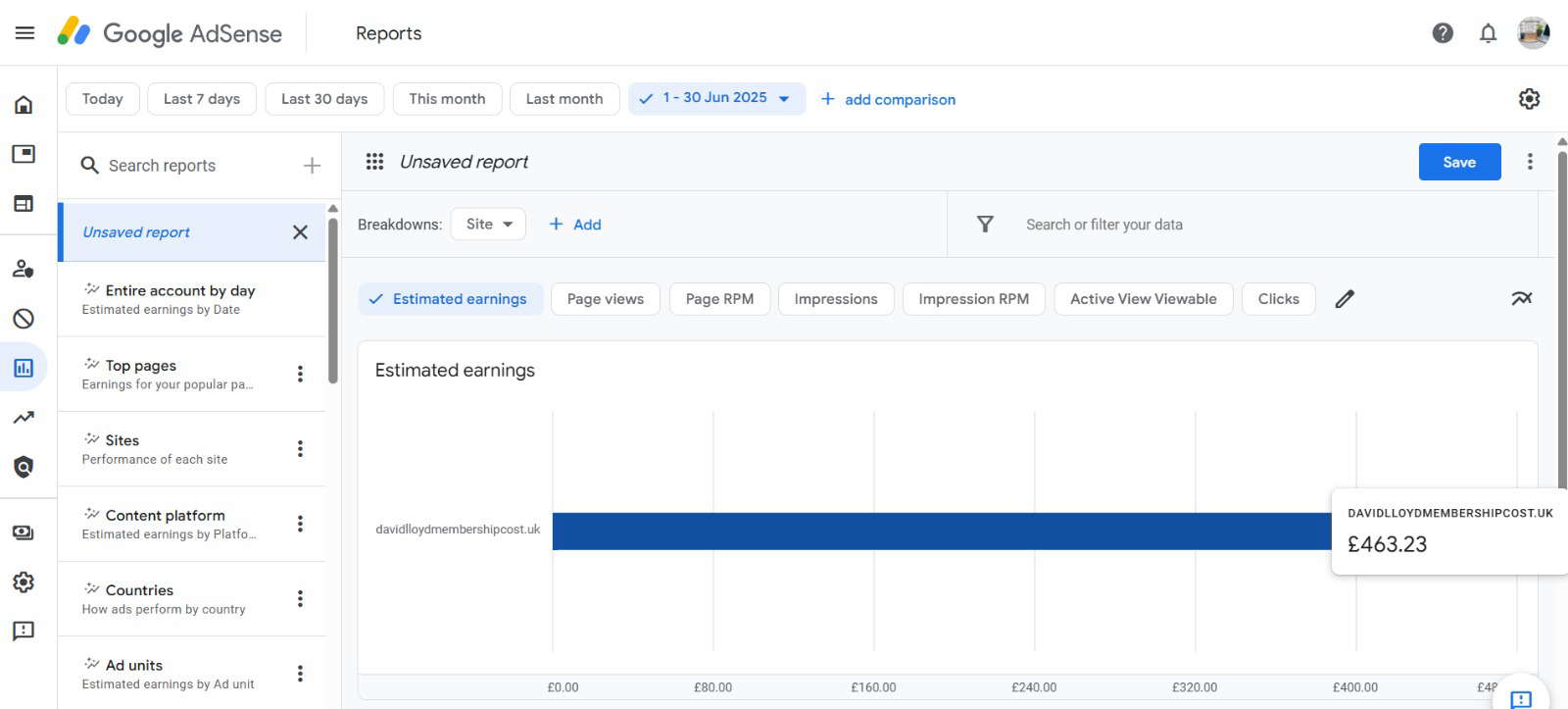This screenshot has width=1568, height=709.
Task: Open the feedback chat bubble icon
Action: (x=1521, y=698)
